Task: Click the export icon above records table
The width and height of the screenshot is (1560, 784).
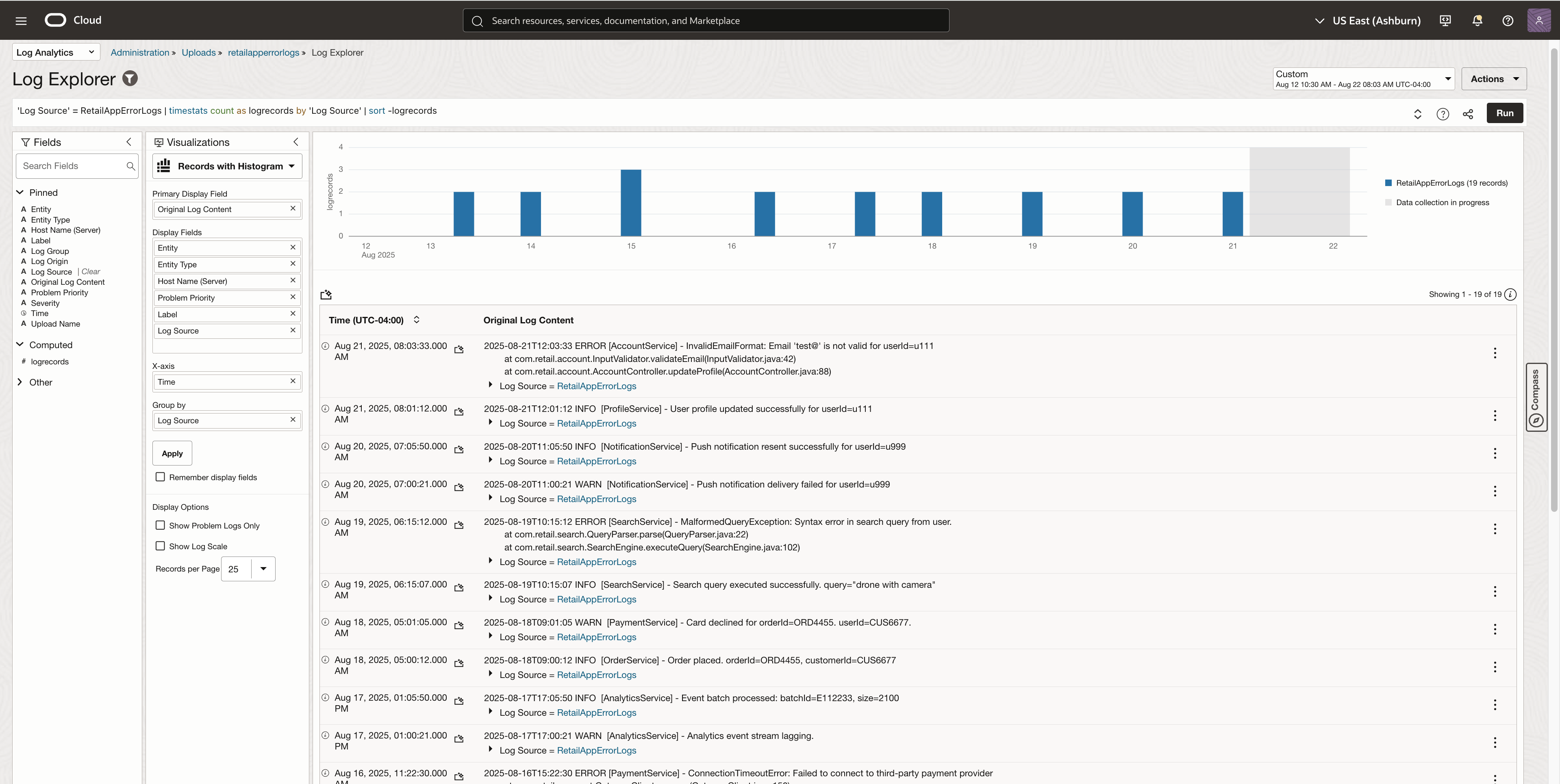Action: point(326,295)
